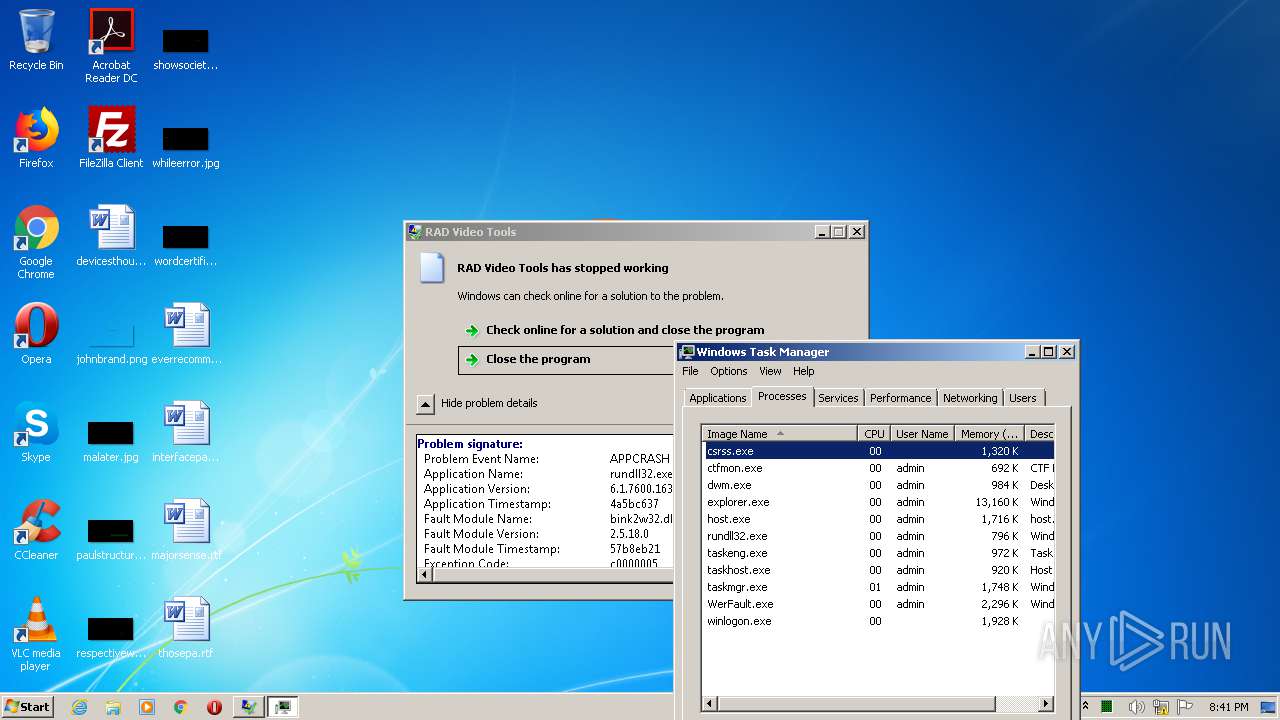Sort processes by CPU column
Screen dimensions: 1280x720
tap(874, 434)
